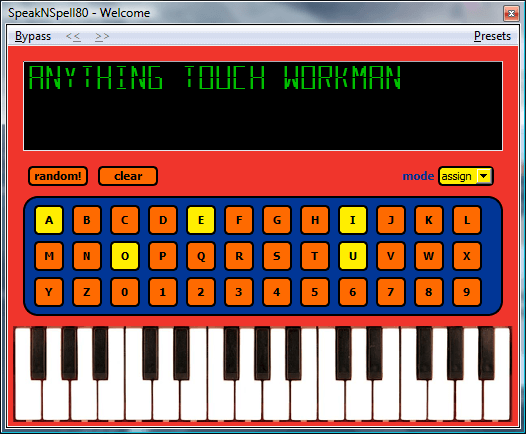Click the F letter key

pyautogui.click(x=239, y=220)
